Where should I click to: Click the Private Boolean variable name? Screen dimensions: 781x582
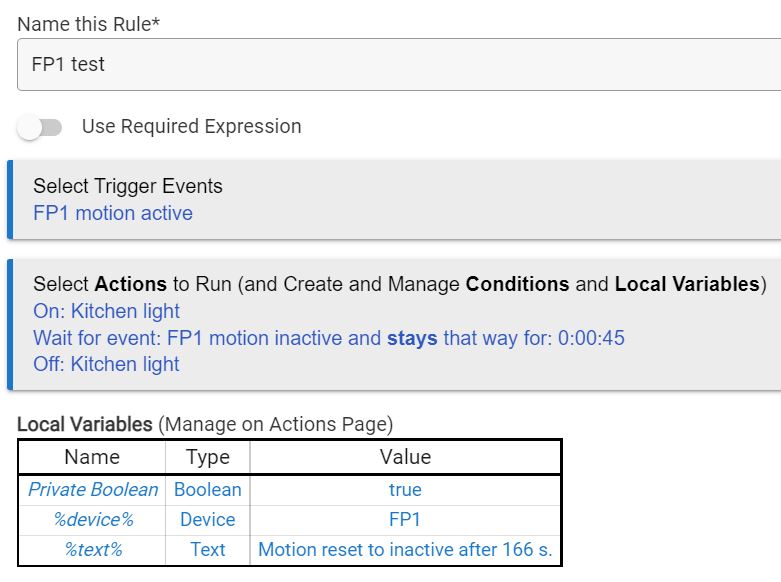[93, 490]
